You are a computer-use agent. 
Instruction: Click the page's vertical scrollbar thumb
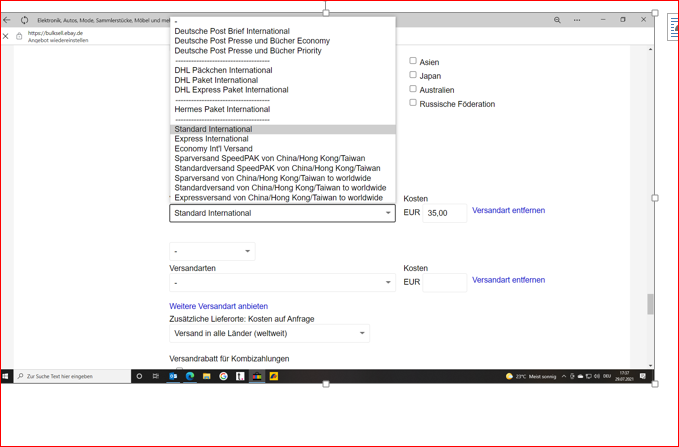click(x=650, y=304)
